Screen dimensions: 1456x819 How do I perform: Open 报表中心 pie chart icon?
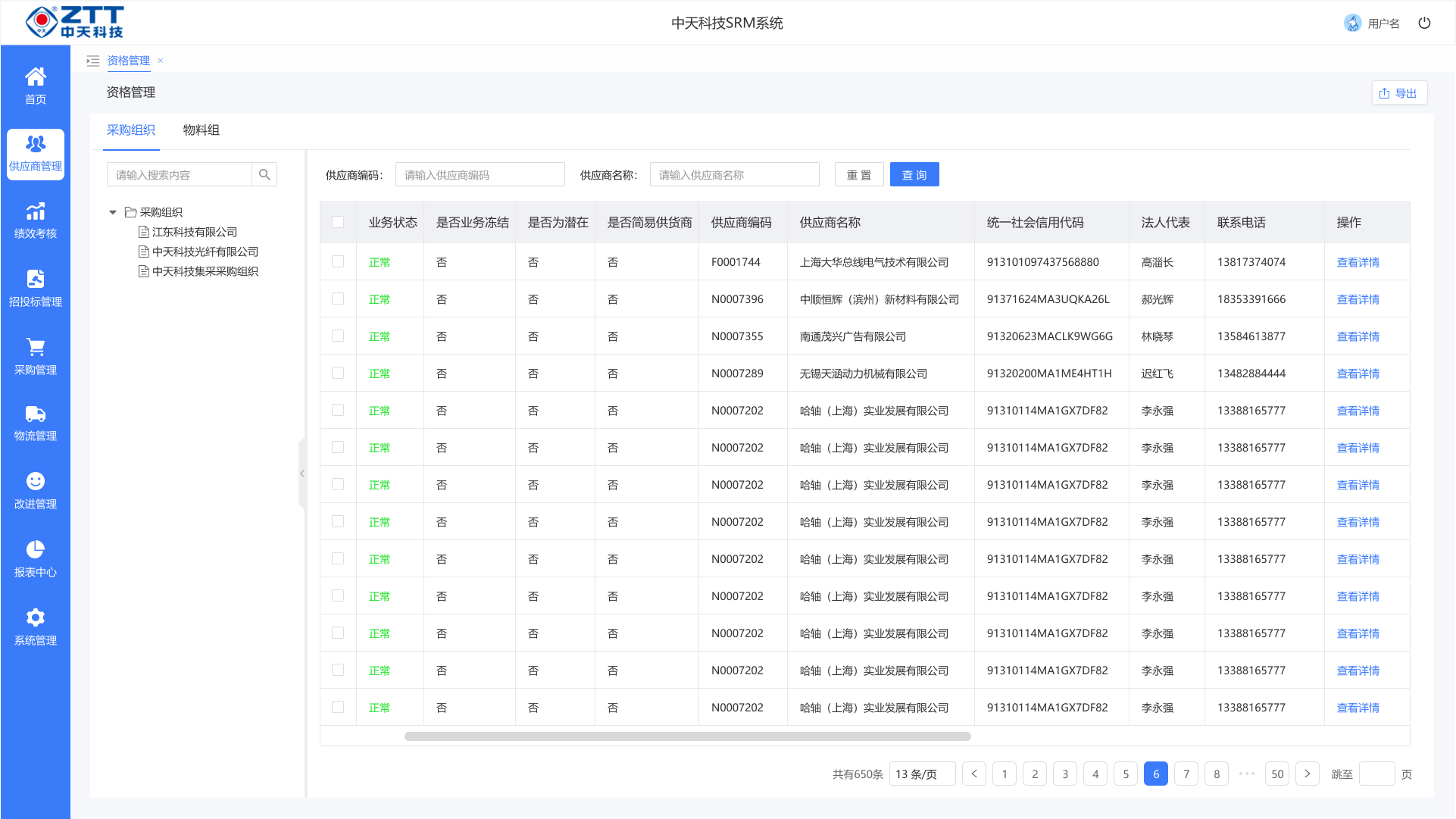point(35,549)
